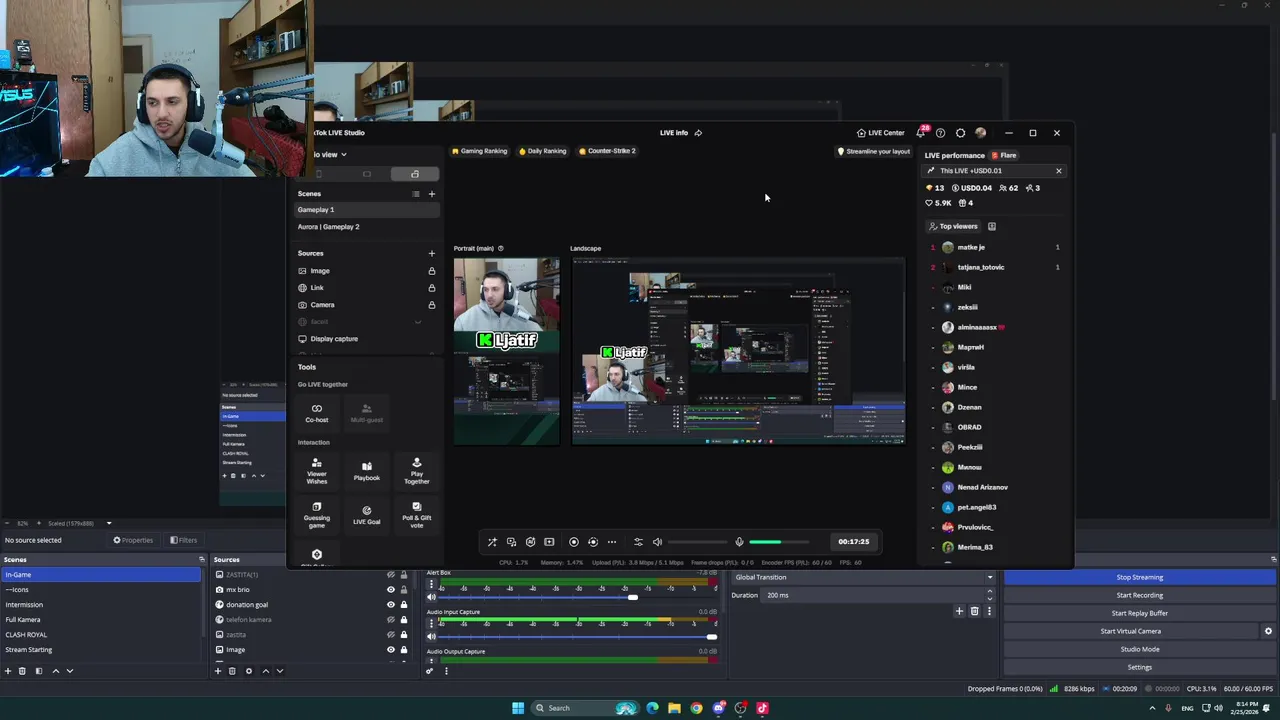Adjust the microphone volume slider
The image size is (1280, 720).
click(778, 542)
